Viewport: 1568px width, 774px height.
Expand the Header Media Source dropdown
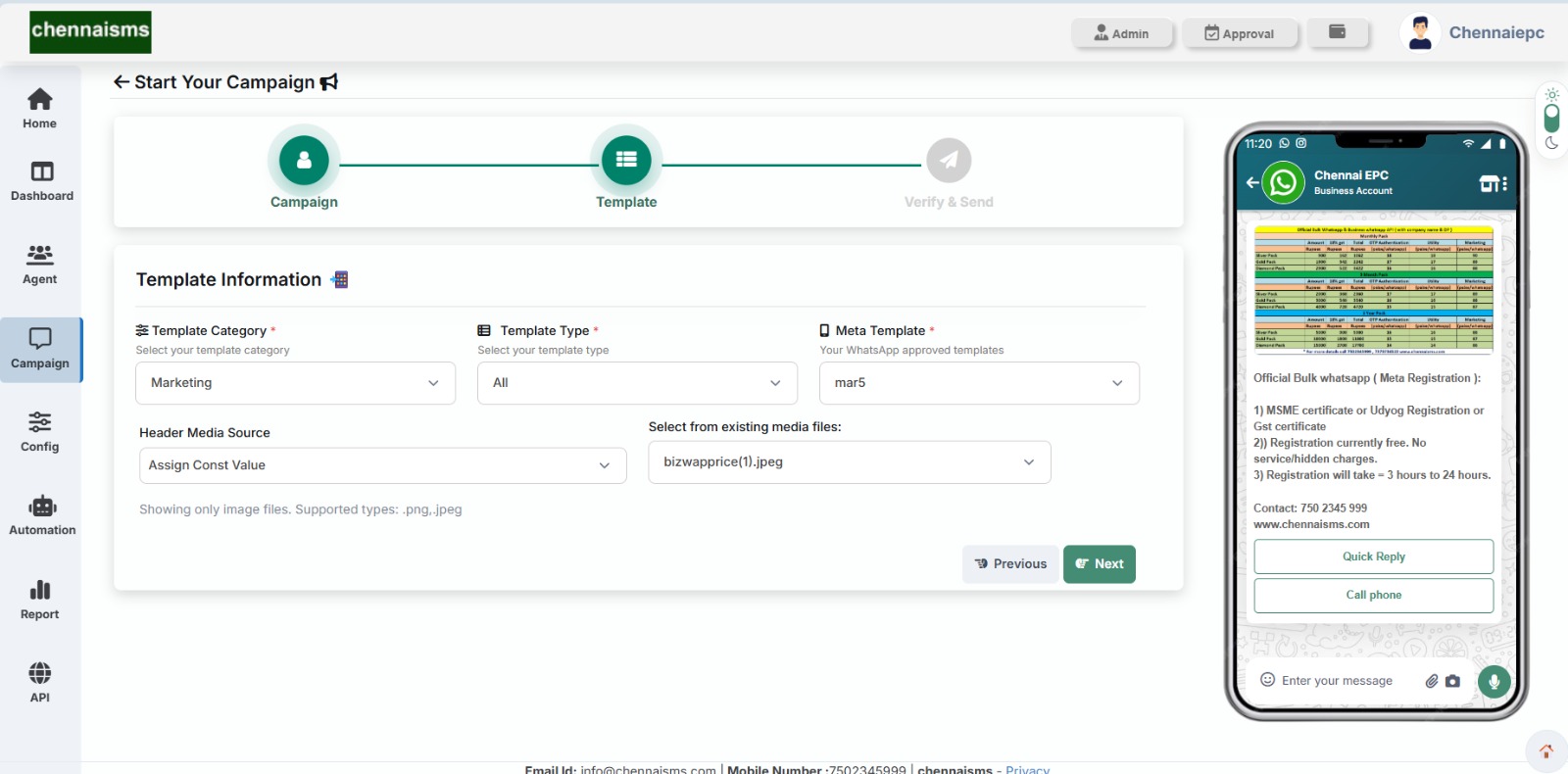382,465
